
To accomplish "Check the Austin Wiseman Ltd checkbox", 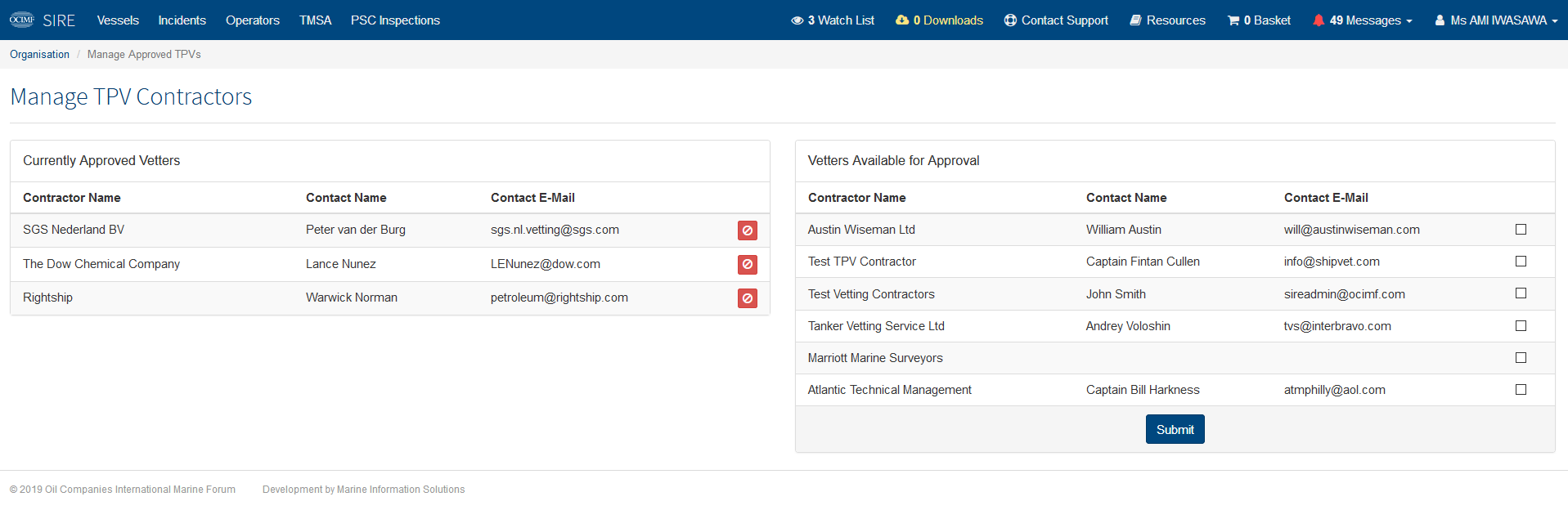I will click(x=1521, y=230).
